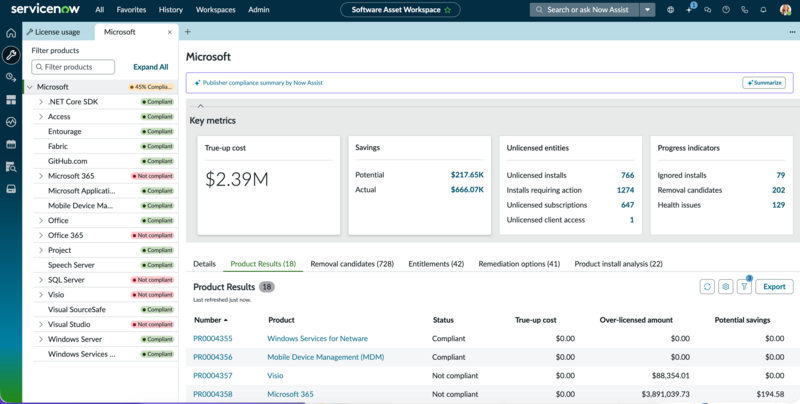
Task: Open the help question mark icon
Action: (726, 10)
